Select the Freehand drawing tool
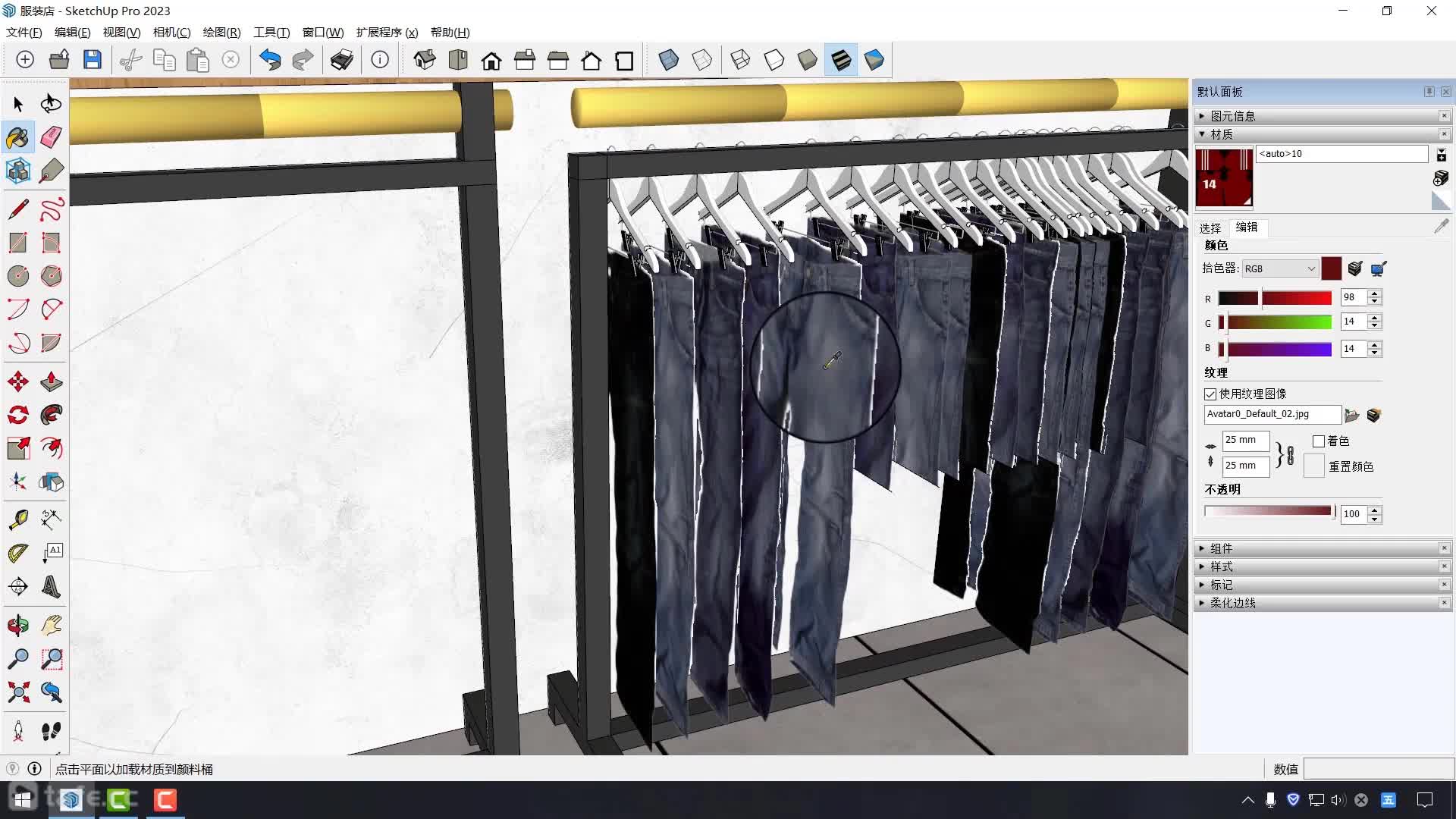The height and width of the screenshot is (819, 1456). tap(51, 209)
